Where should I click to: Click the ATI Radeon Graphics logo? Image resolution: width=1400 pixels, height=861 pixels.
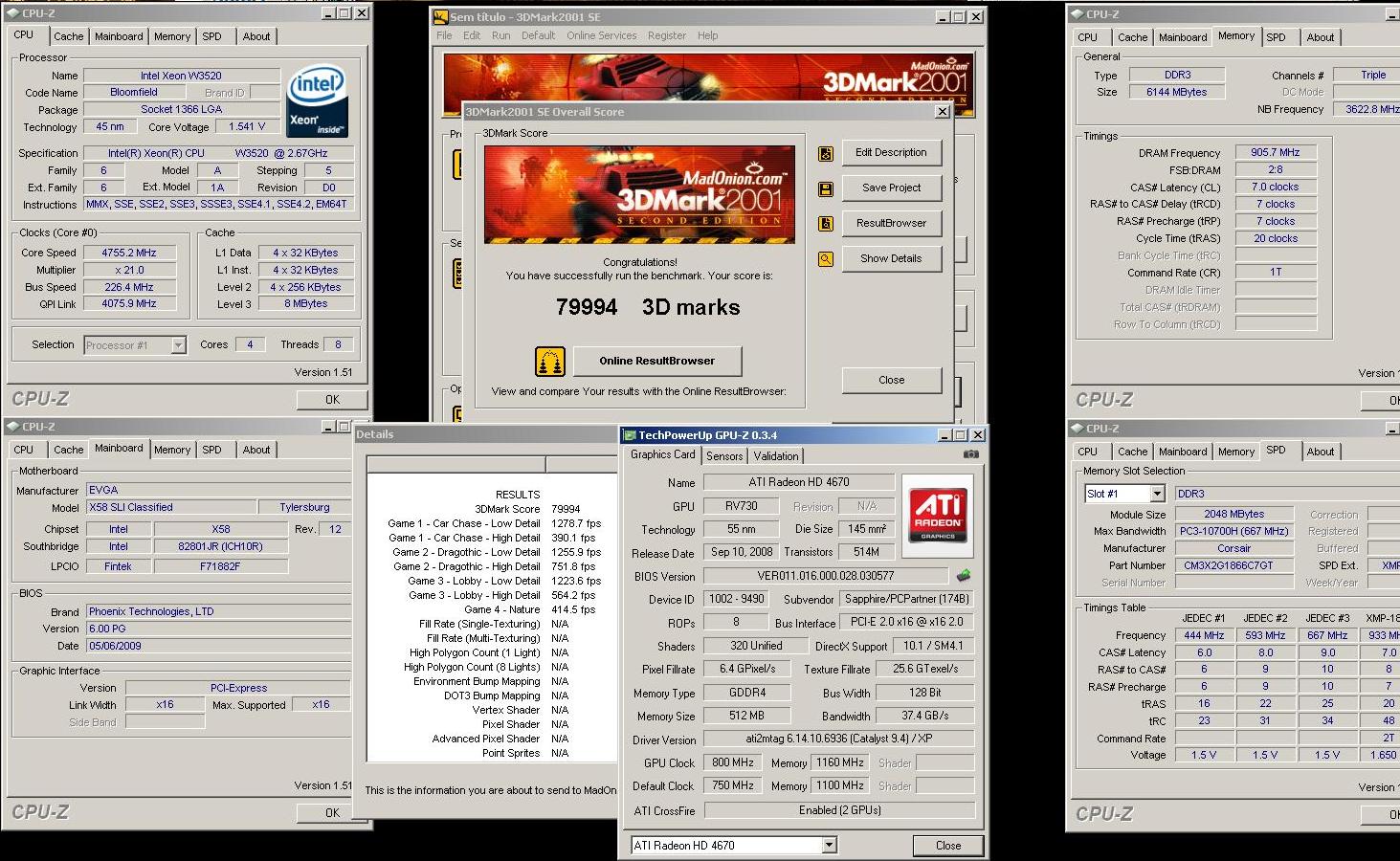tap(938, 518)
